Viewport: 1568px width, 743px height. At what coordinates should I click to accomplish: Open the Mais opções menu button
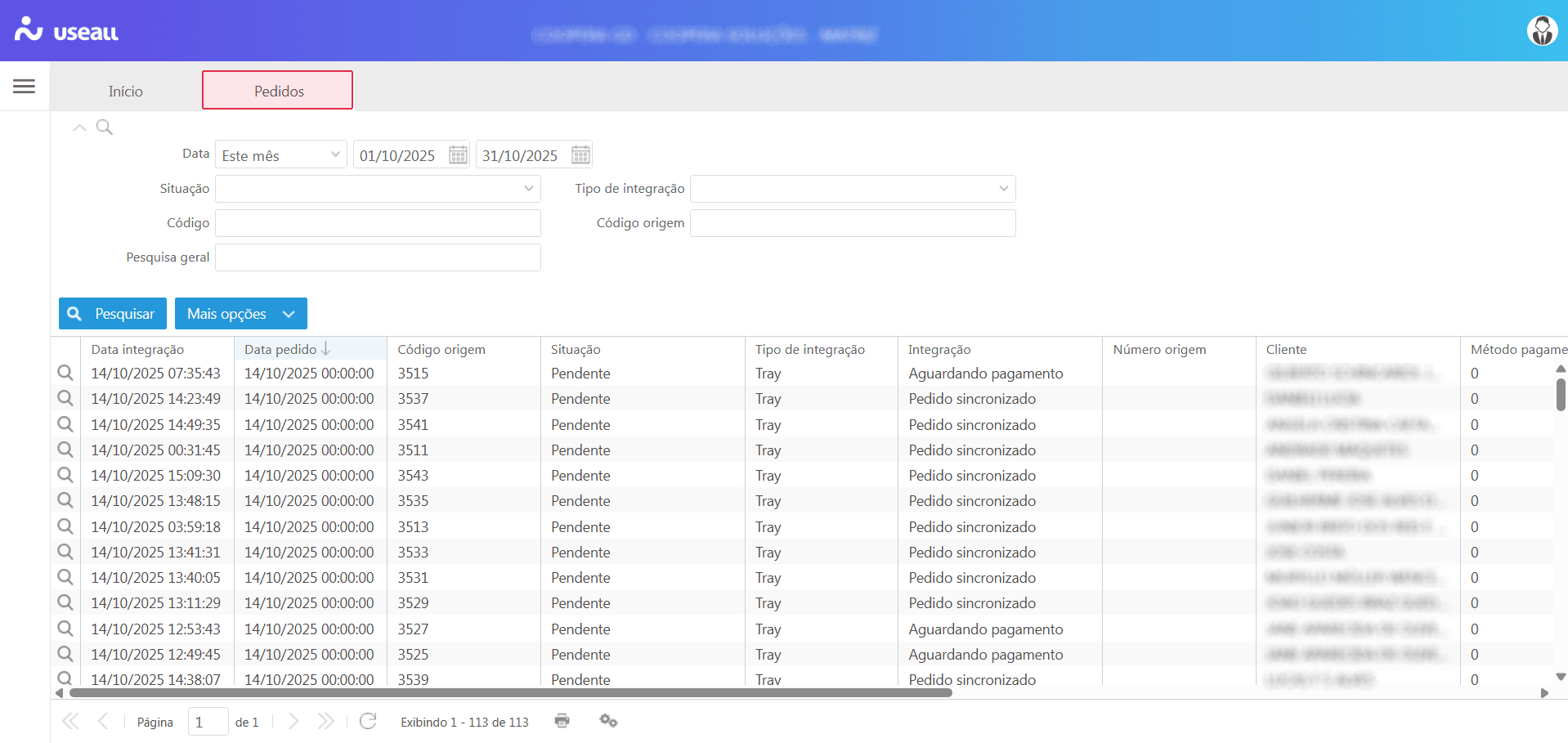(x=240, y=314)
